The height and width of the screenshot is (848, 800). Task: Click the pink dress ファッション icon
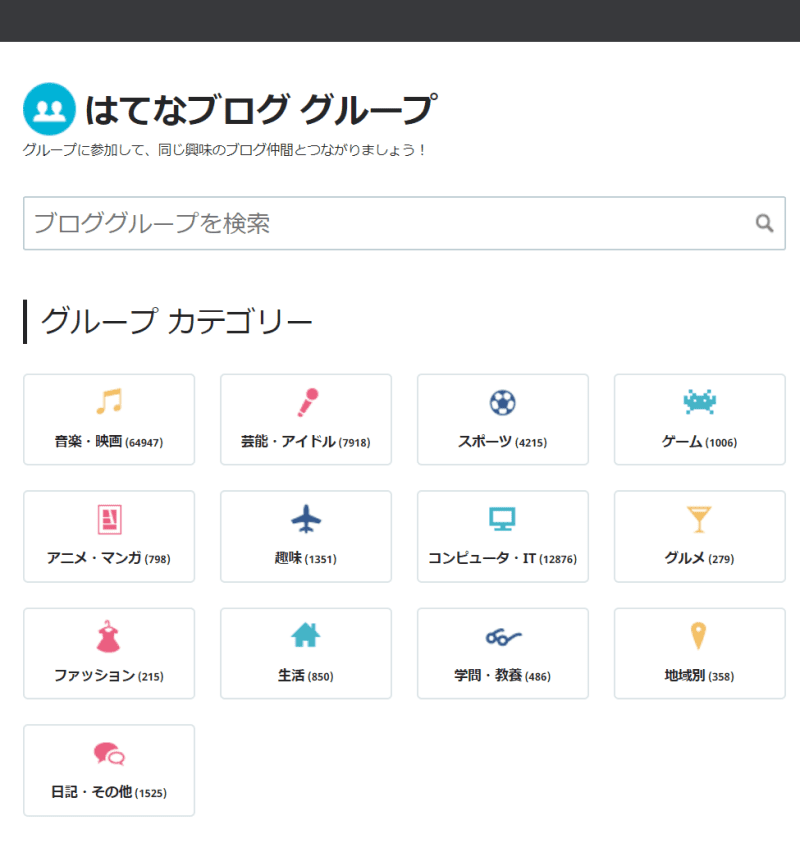pos(108,636)
